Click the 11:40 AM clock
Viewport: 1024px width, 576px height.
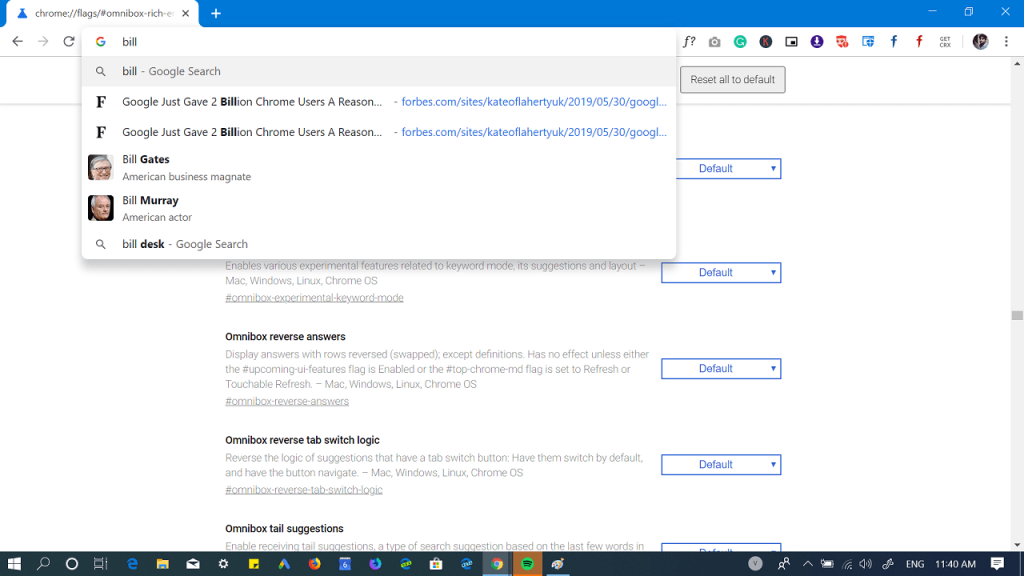pyautogui.click(x=955, y=564)
